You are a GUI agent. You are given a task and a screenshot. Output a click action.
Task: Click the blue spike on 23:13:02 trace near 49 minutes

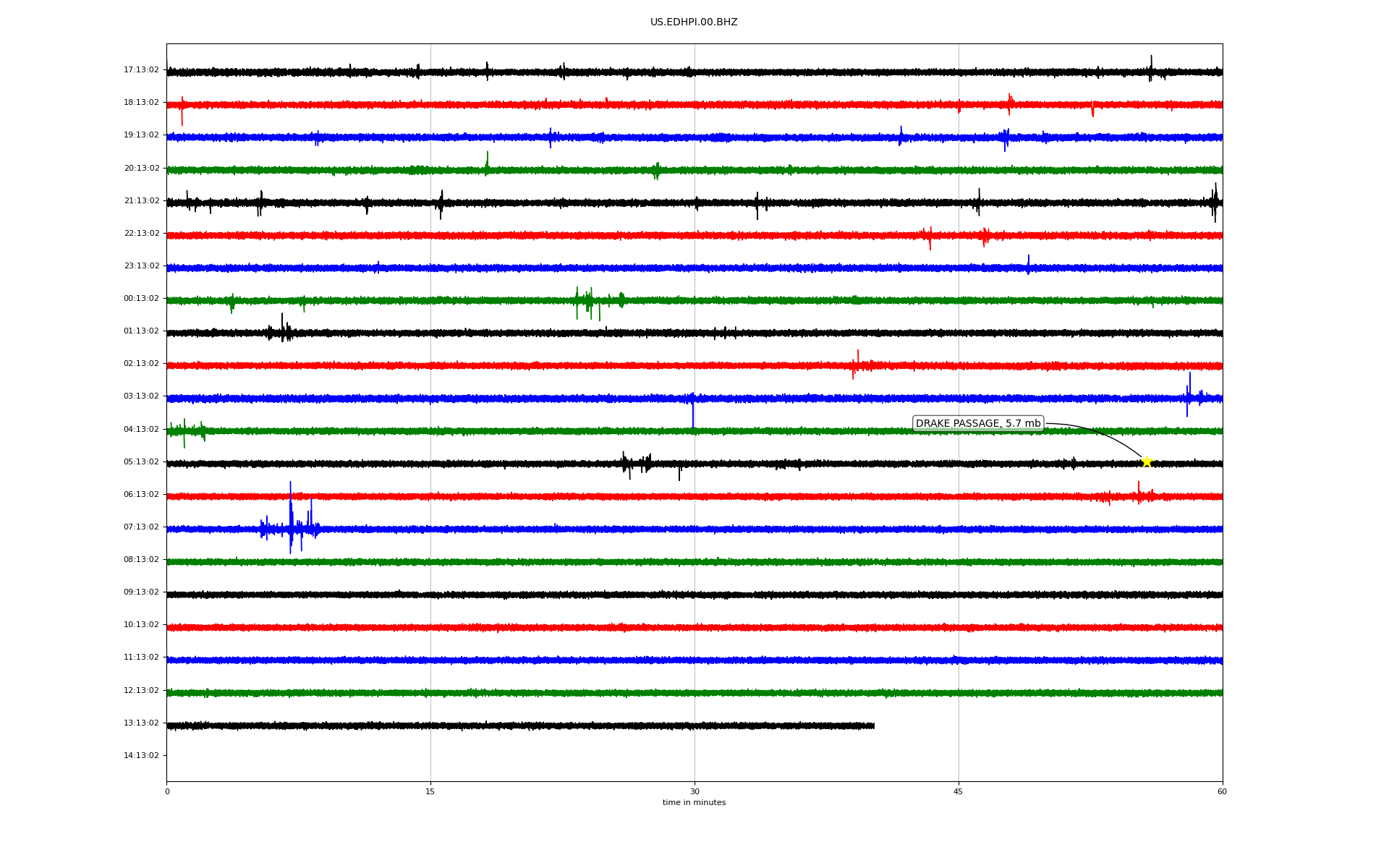(x=1028, y=264)
